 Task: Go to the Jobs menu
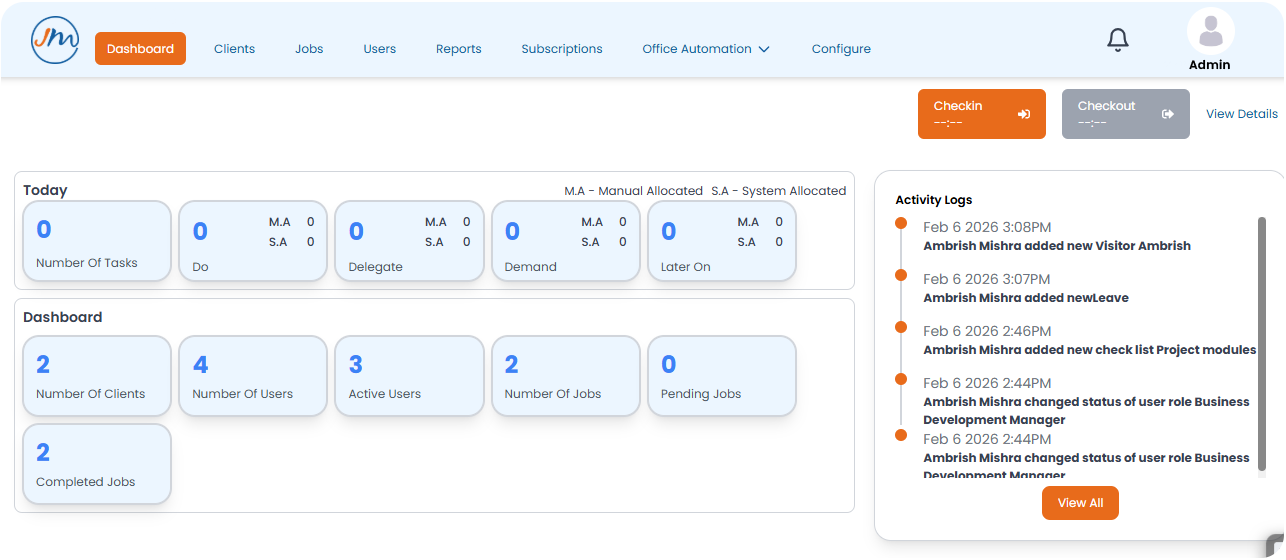(309, 49)
